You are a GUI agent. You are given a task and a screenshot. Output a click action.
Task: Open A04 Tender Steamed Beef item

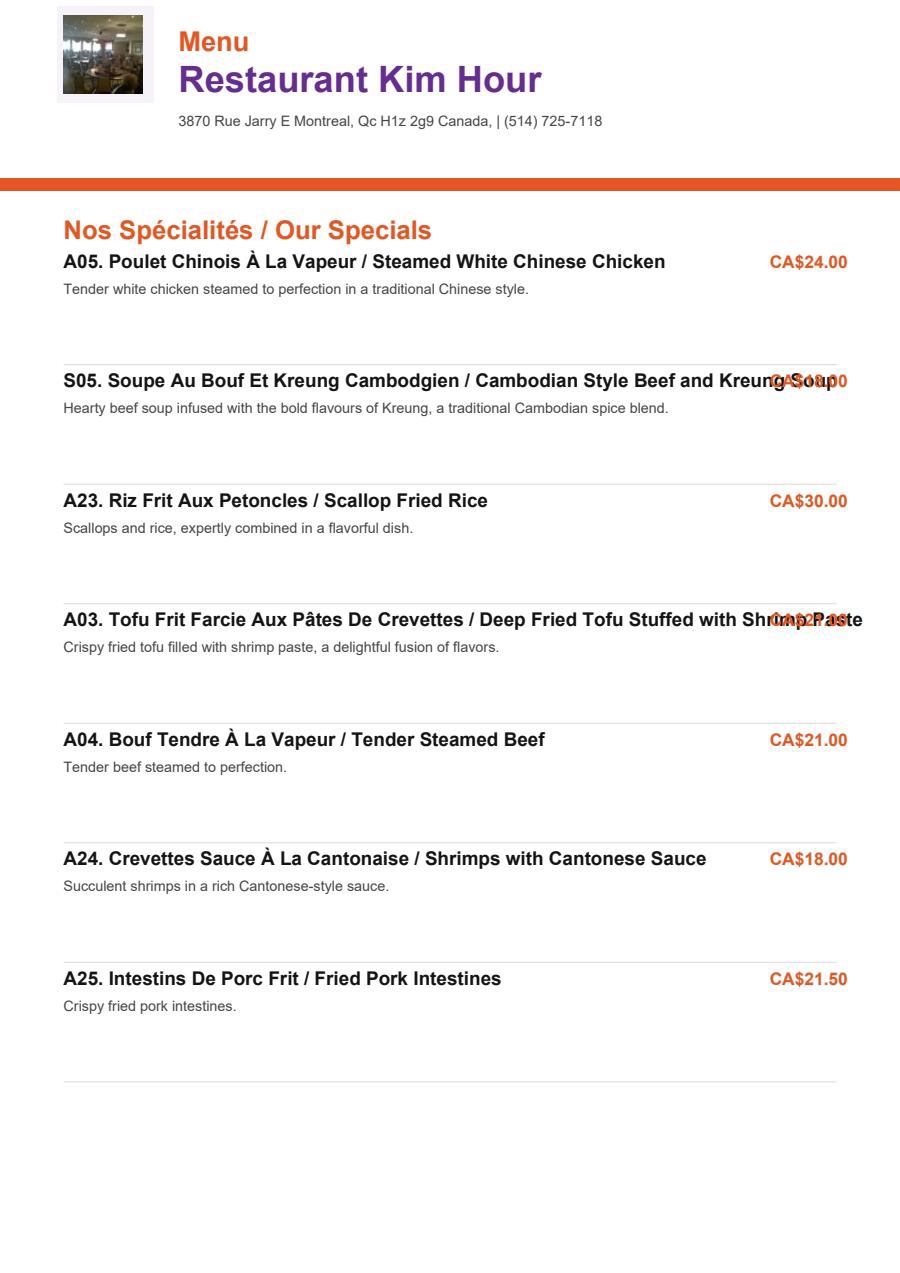304,740
